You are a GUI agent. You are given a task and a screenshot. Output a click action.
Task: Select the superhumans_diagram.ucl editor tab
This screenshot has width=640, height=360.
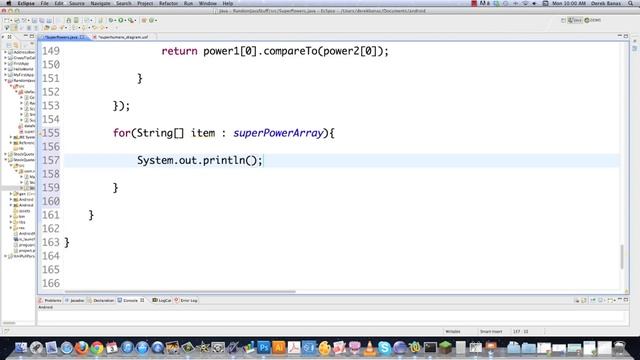123,37
